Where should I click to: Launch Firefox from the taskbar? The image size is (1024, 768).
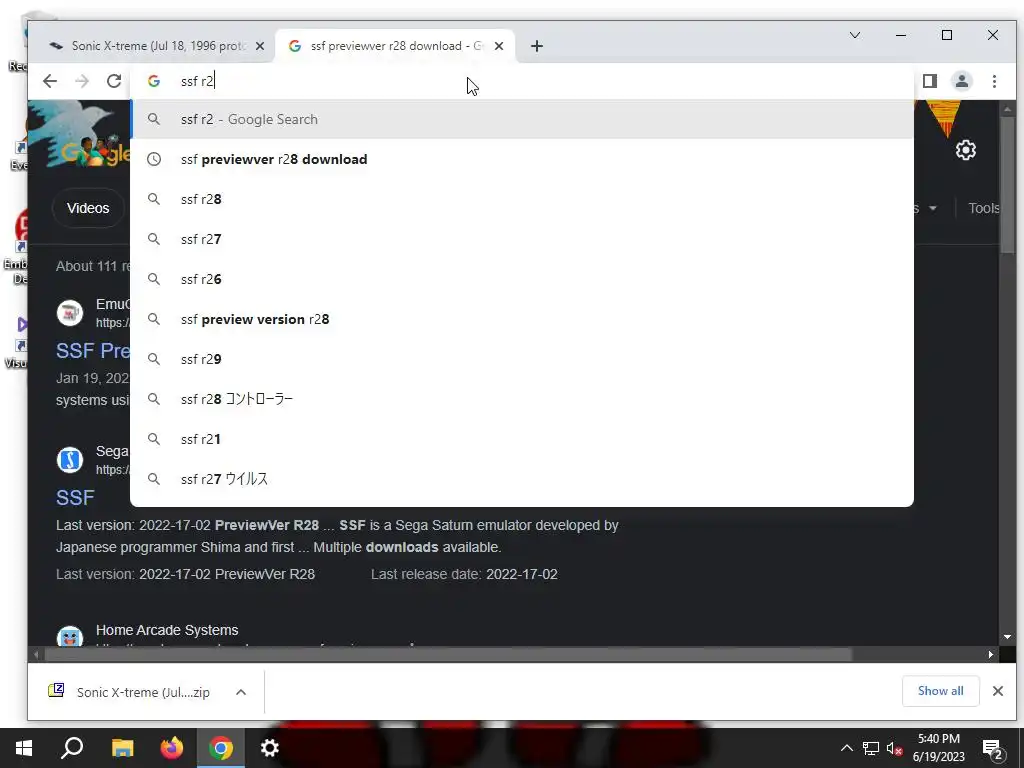(x=172, y=748)
